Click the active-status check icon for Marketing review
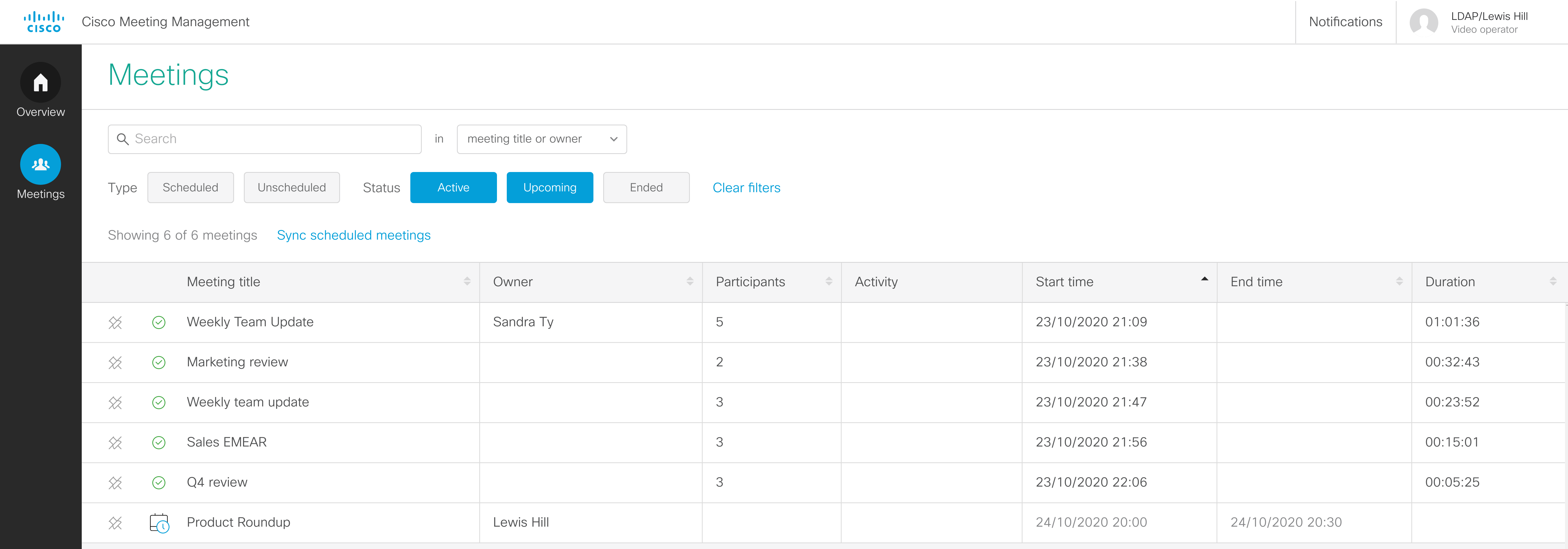1568x549 pixels. [x=159, y=363]
